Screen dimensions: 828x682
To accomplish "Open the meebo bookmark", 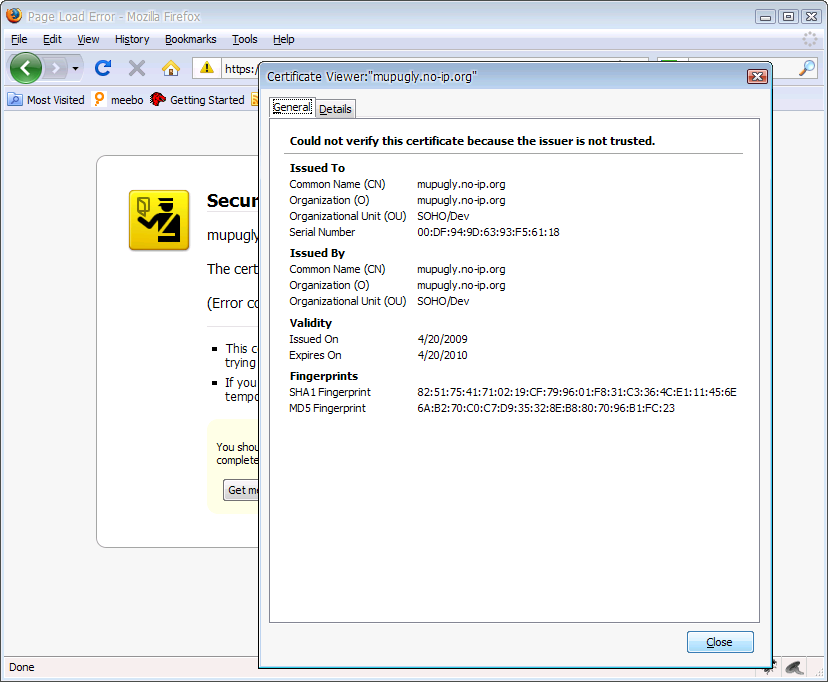I will click(118, 100).
